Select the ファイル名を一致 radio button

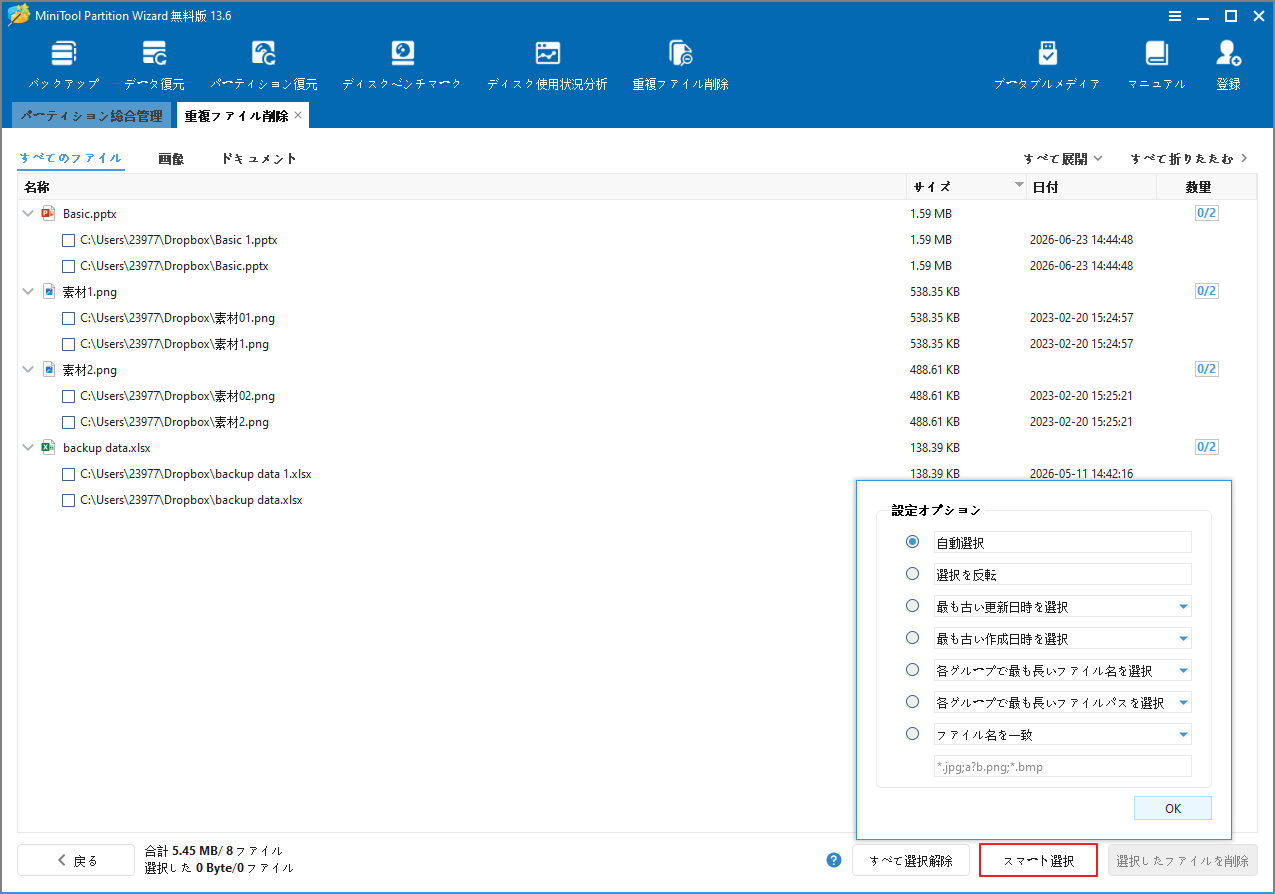tap(912, 734)
